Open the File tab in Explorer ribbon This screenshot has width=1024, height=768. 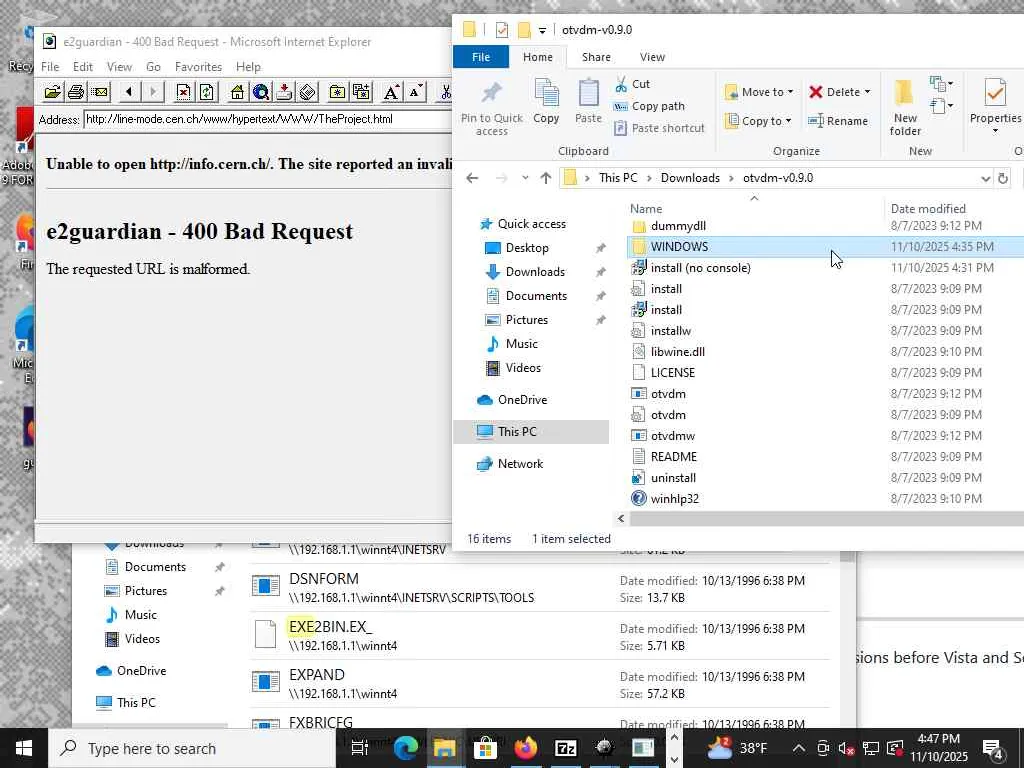[481, 57]
